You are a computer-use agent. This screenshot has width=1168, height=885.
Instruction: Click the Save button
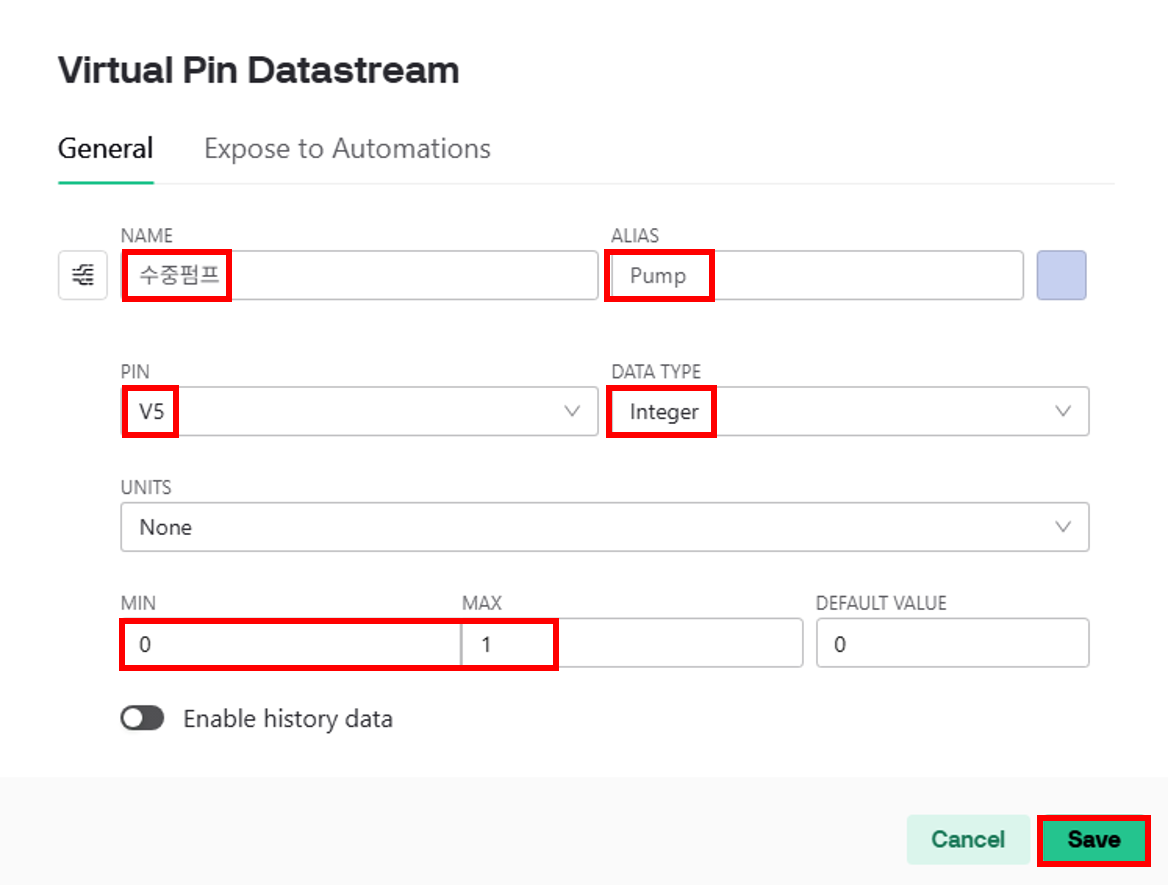(1094, 840)
